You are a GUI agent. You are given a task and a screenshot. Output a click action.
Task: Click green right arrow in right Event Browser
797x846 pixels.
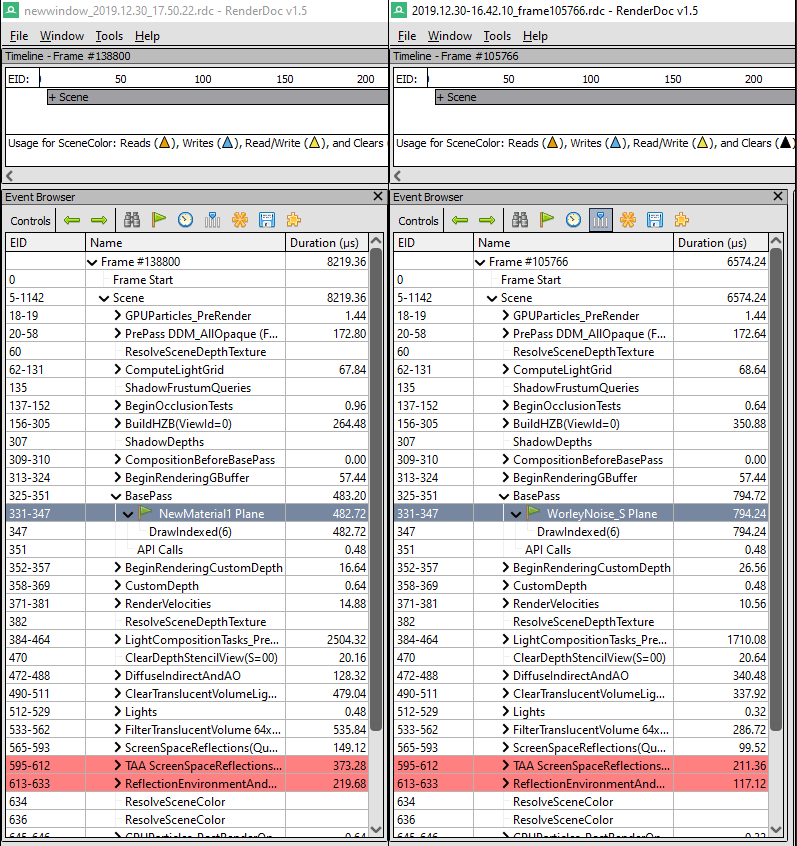[487, 220]
